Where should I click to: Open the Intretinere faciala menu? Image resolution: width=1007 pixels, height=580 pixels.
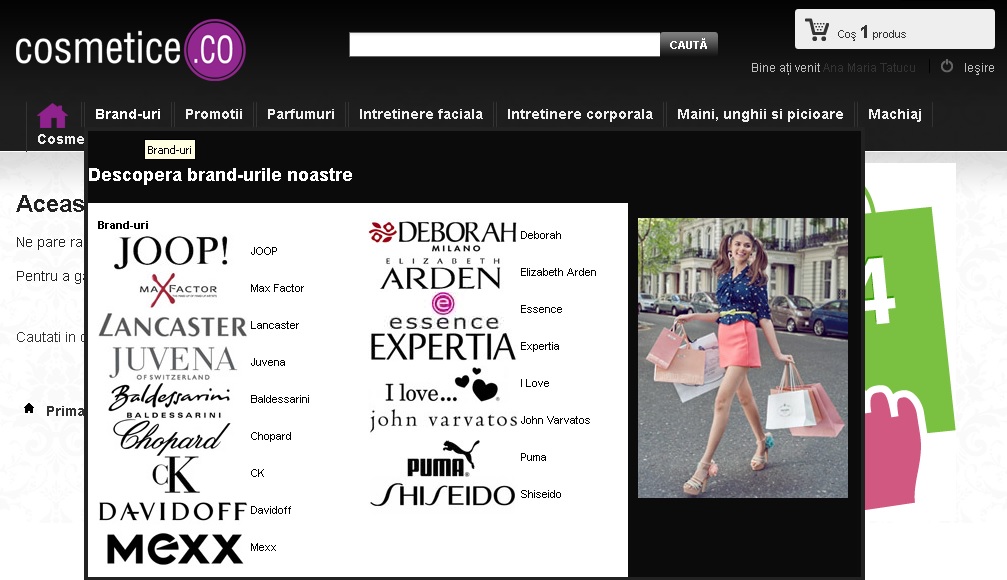(421, 114)
